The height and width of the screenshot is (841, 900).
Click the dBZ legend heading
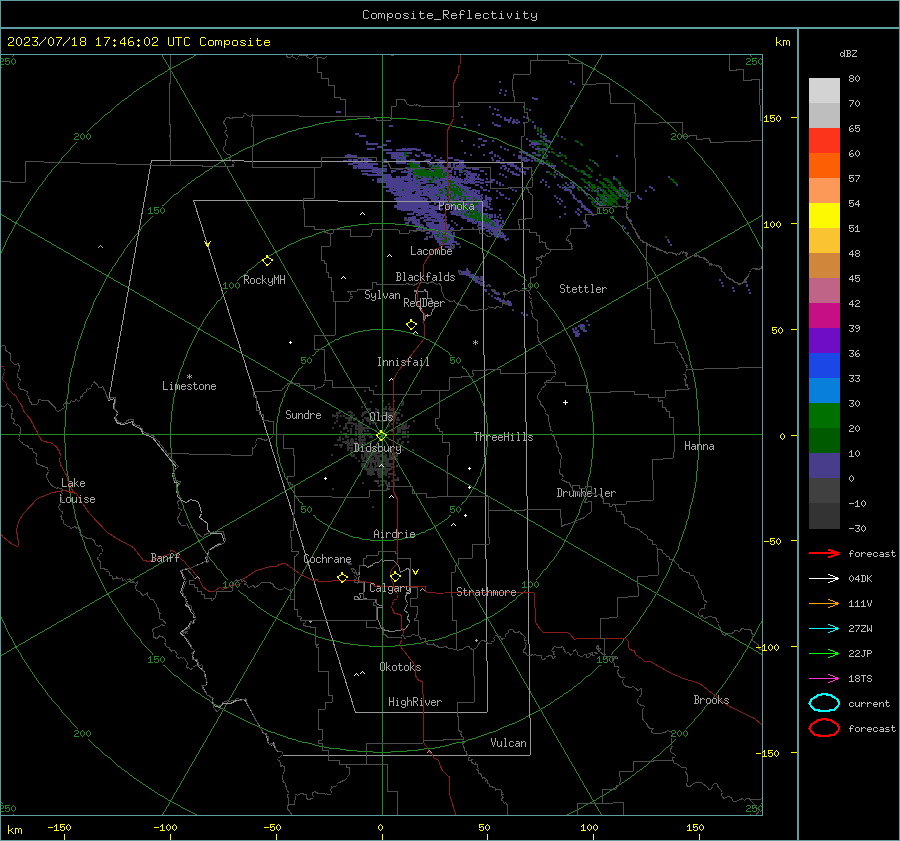[x=848, y=53]
